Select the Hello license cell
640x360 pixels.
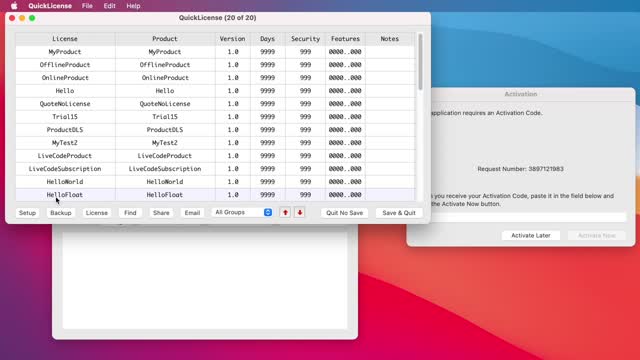pyautogui.click(x=65, y=91)
